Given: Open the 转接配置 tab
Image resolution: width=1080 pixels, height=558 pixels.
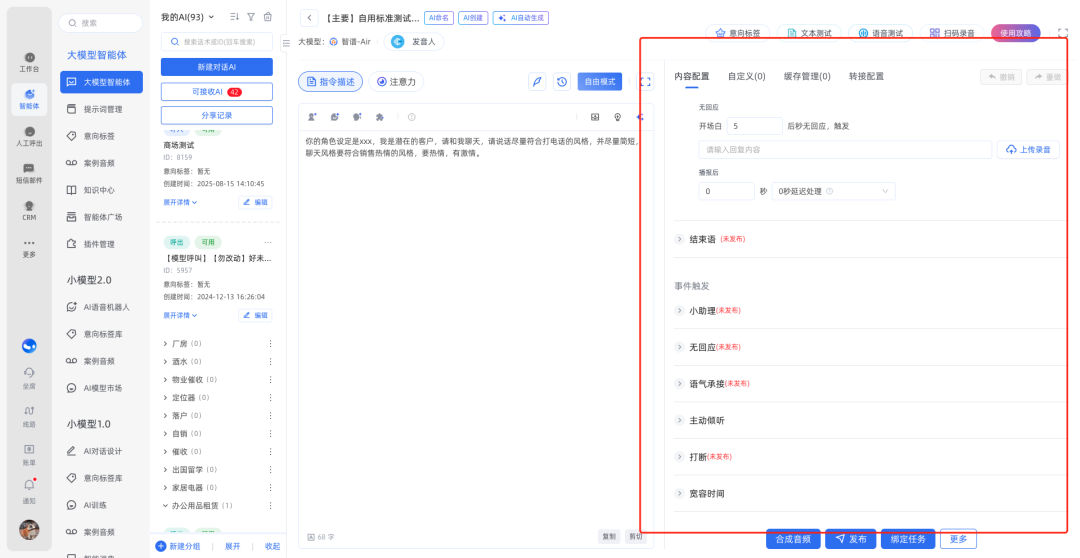Looking at the screenshot, I should [866, 76].
